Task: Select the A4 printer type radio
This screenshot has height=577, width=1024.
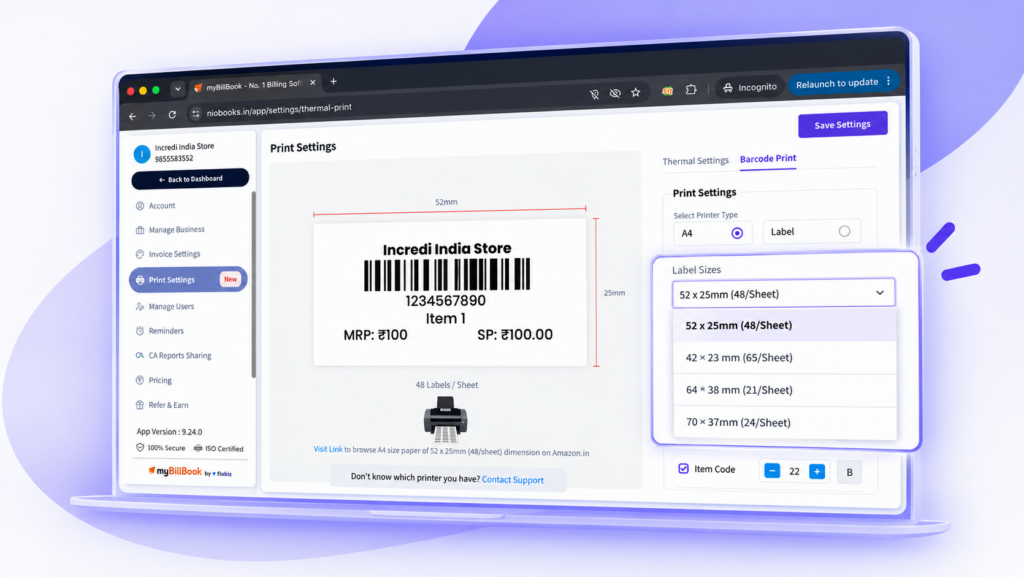Action: pyautogui.click(x=737, y=233)
